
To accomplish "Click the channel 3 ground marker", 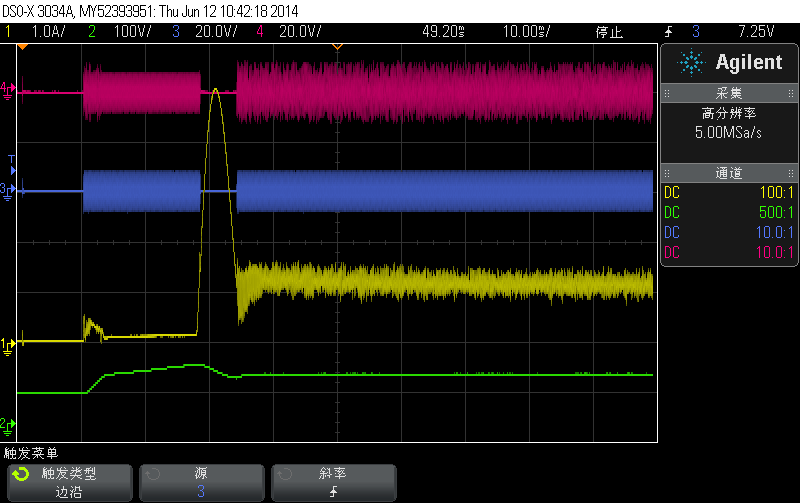I will [7, 191].
